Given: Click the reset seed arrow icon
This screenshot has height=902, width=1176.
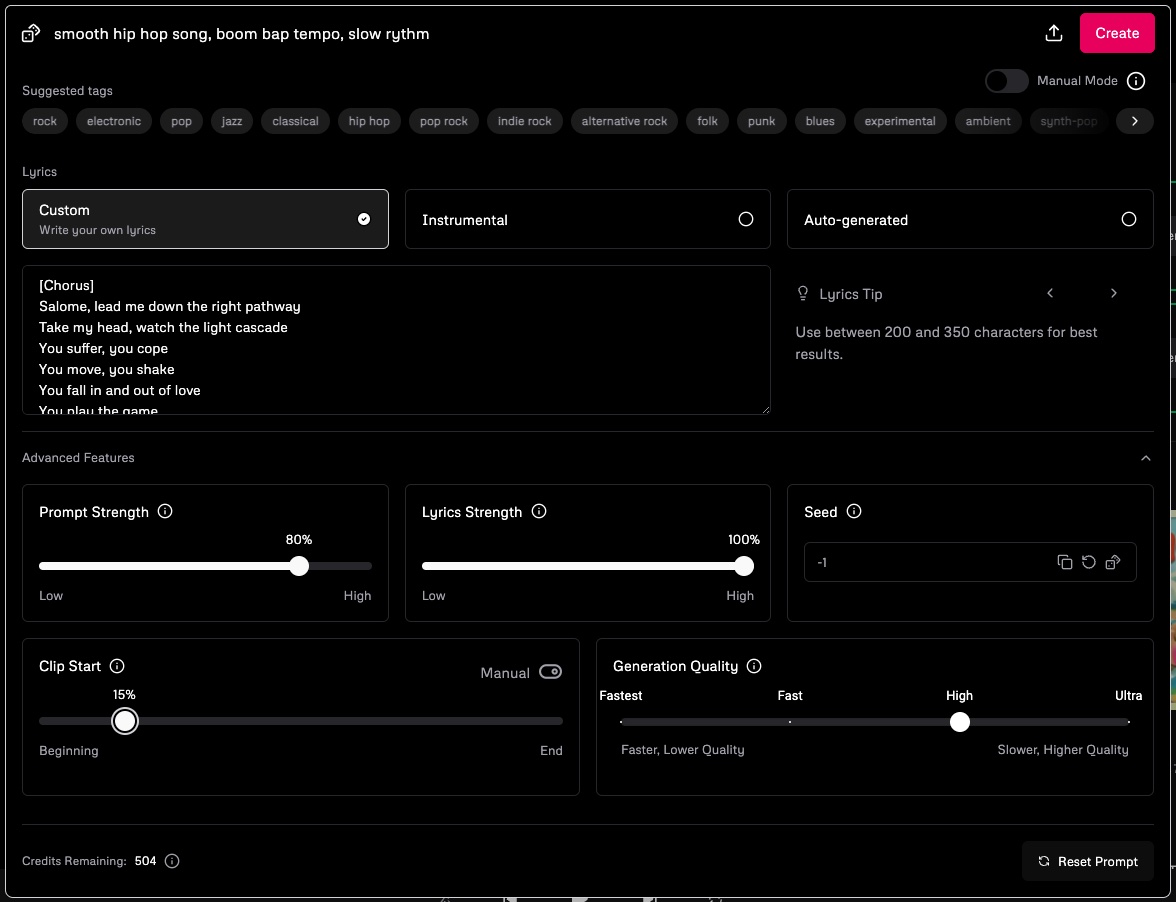Looking at the screenshot, I should (1089, 562).
